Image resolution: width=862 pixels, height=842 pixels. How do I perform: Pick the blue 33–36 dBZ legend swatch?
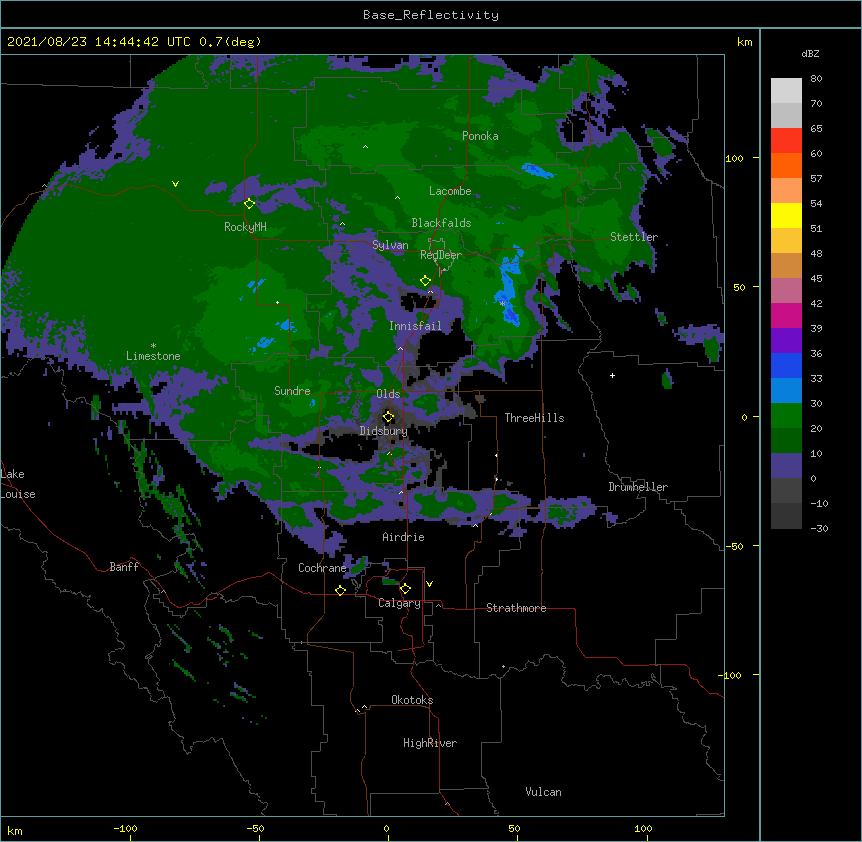786,365
